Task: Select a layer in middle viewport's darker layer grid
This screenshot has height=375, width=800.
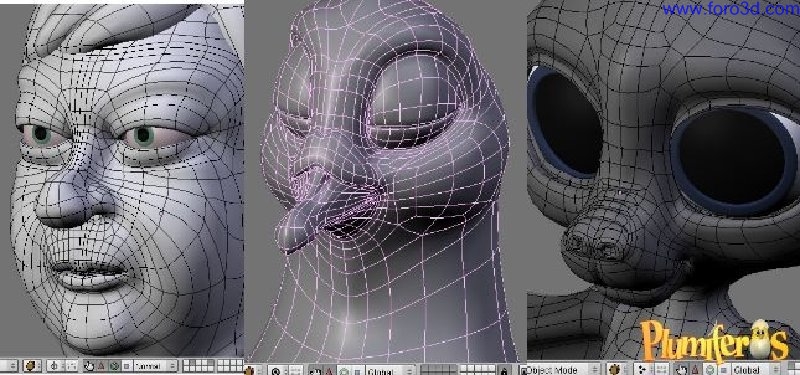Action: click(439, 370)
